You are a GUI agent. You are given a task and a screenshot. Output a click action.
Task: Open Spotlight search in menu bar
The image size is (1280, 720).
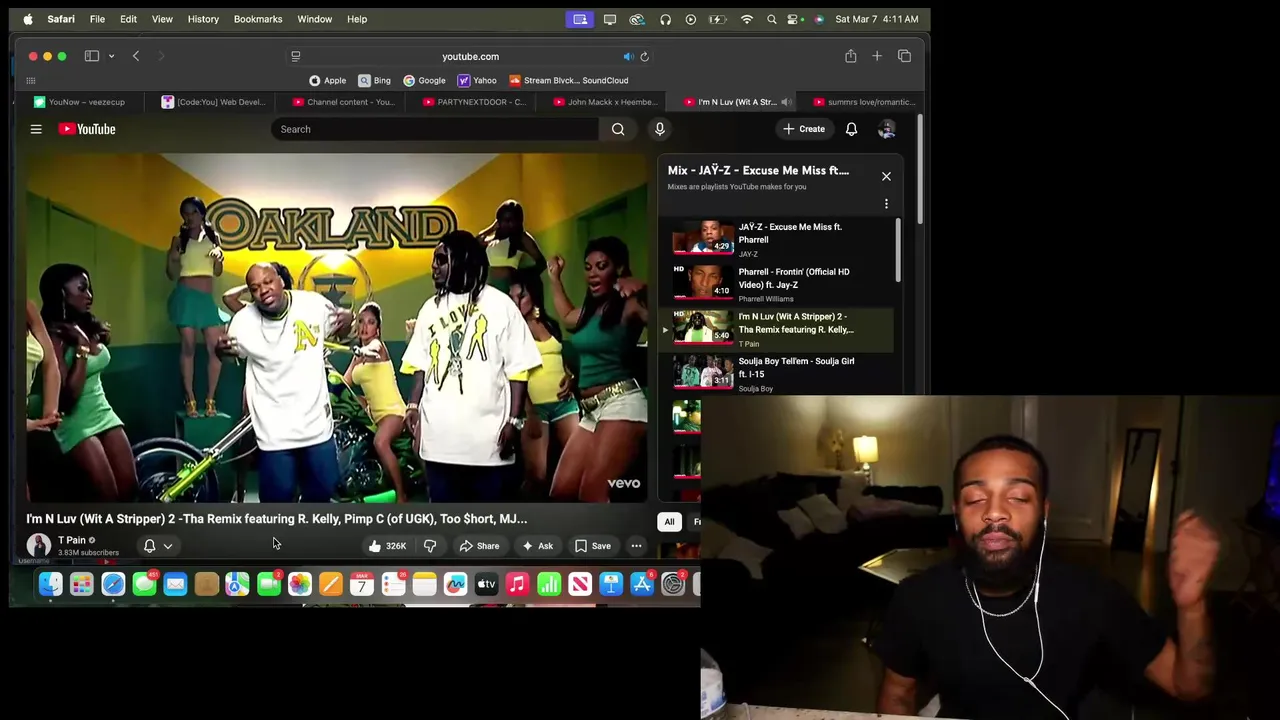pos(771,19)
